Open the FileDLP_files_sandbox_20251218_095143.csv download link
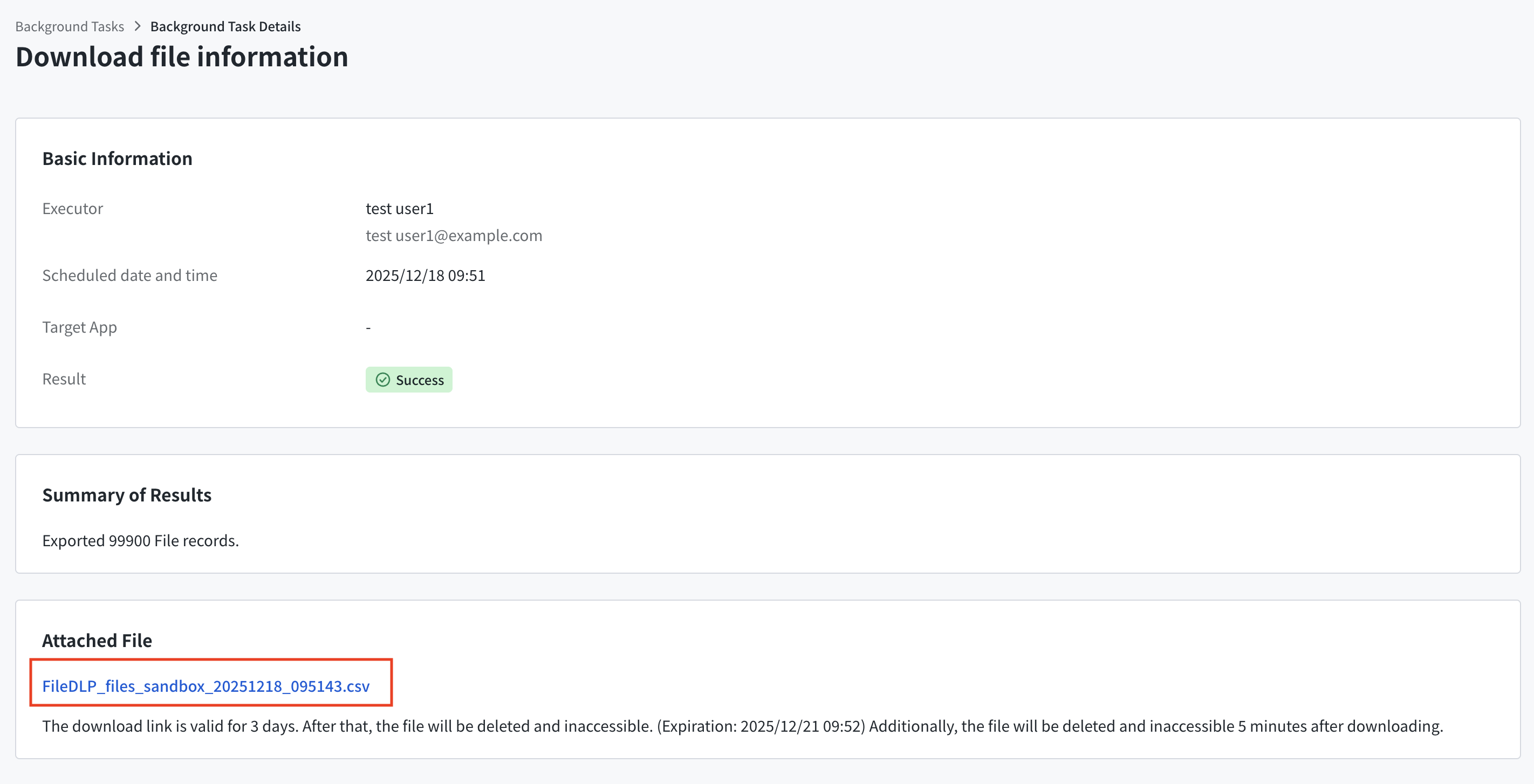Screen dimensions: 1534x784 (206, 686)
